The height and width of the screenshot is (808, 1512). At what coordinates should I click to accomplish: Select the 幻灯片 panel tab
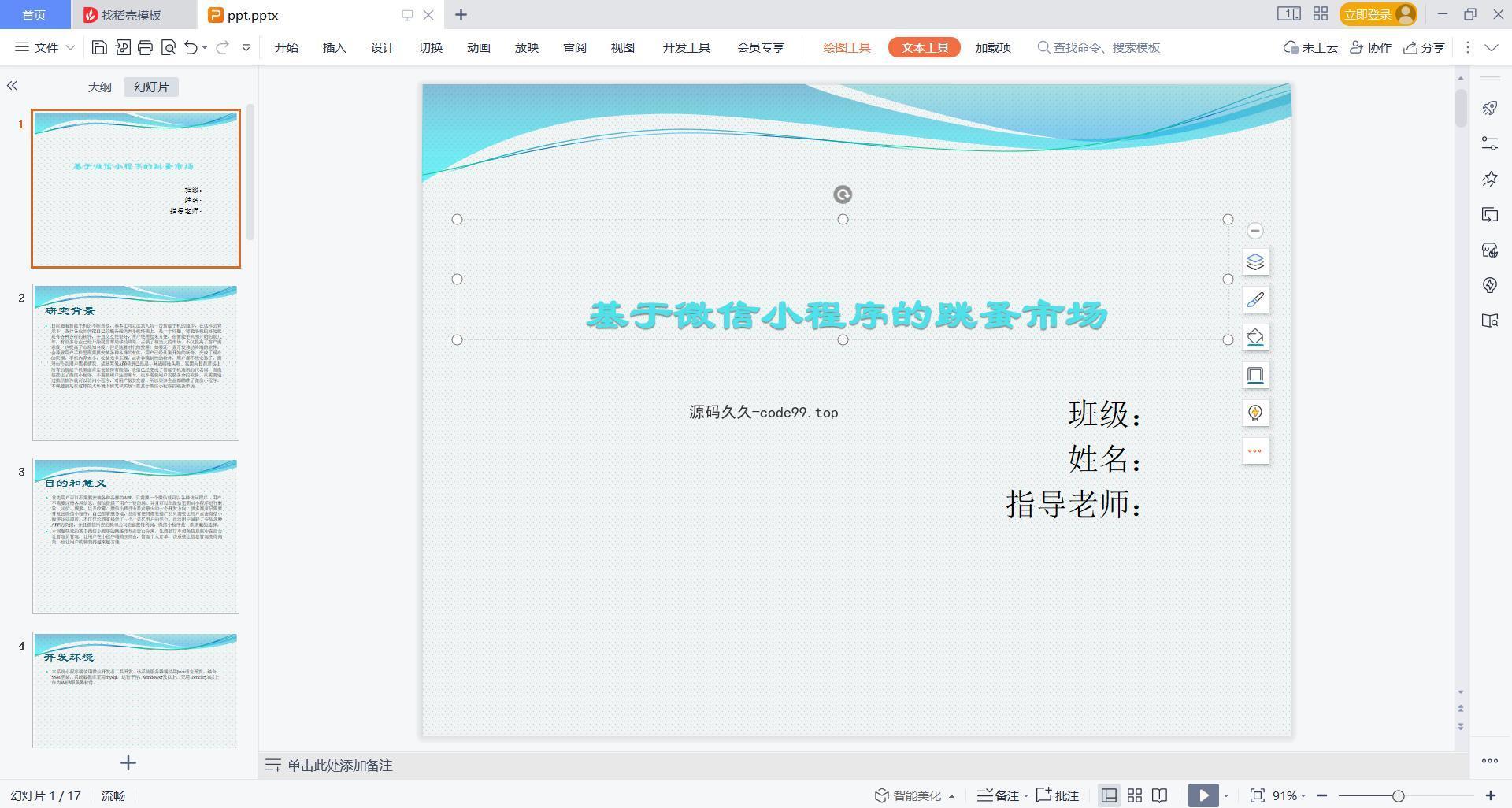pos(151,87)
